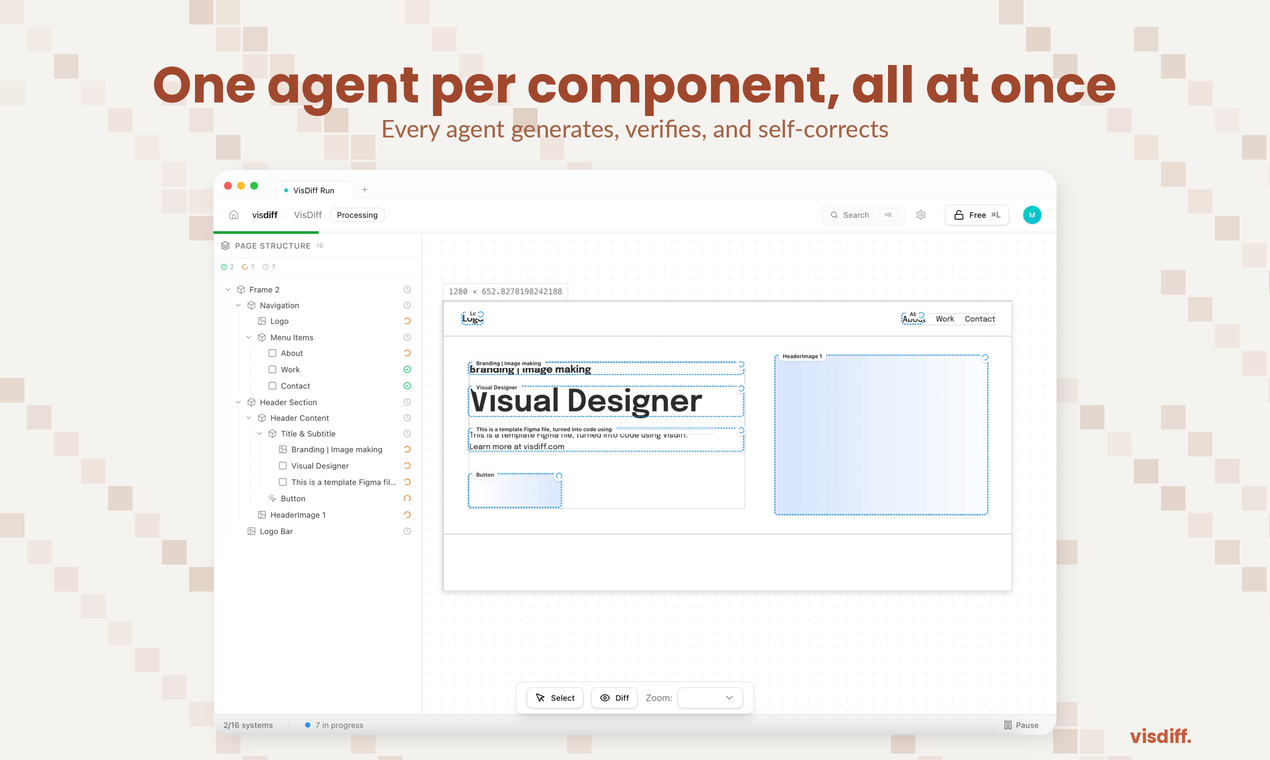Click clock status icon for Logo Bar

[407, 531]
